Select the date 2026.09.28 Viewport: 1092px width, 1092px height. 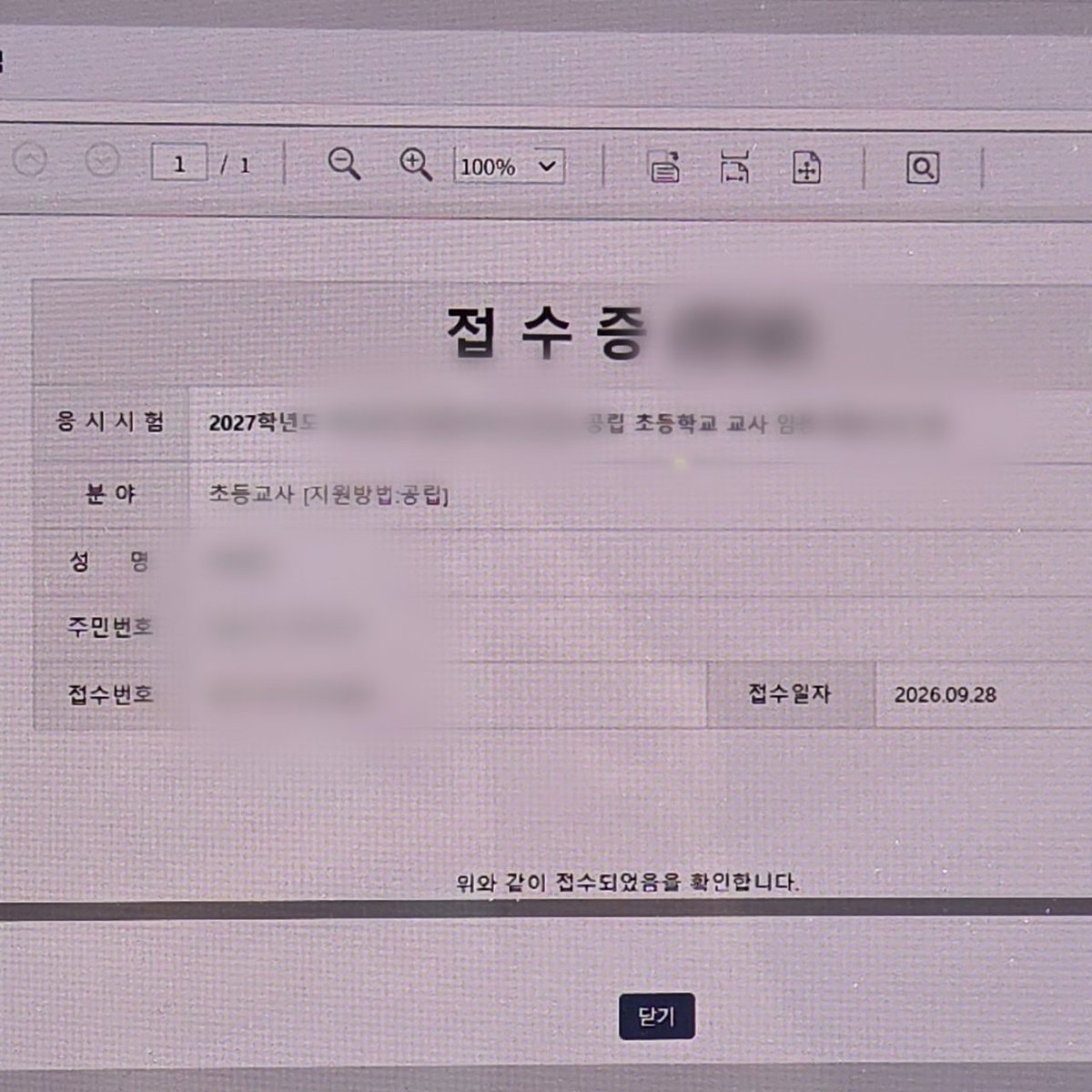pyautogui.click(x=945, y=695)
